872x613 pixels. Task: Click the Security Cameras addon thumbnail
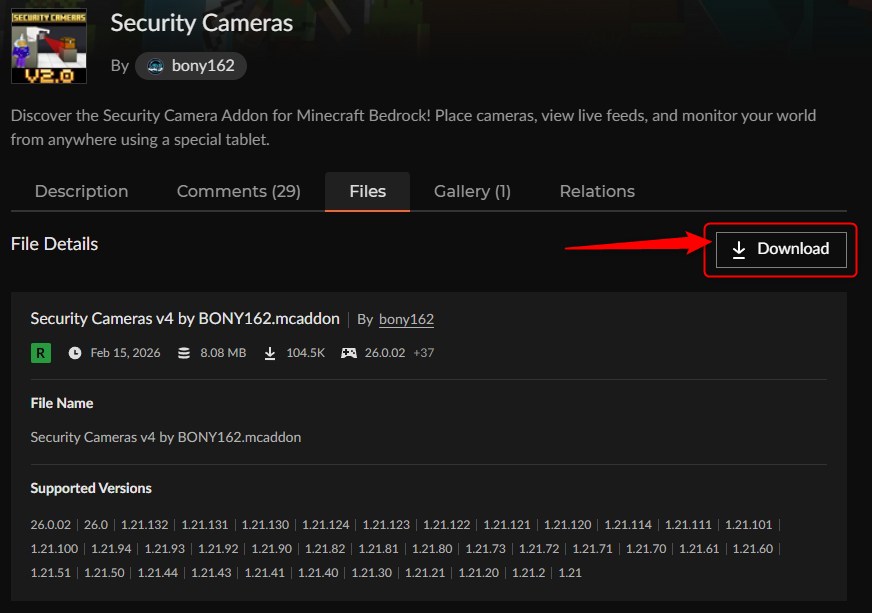click(x=49, y=46)
